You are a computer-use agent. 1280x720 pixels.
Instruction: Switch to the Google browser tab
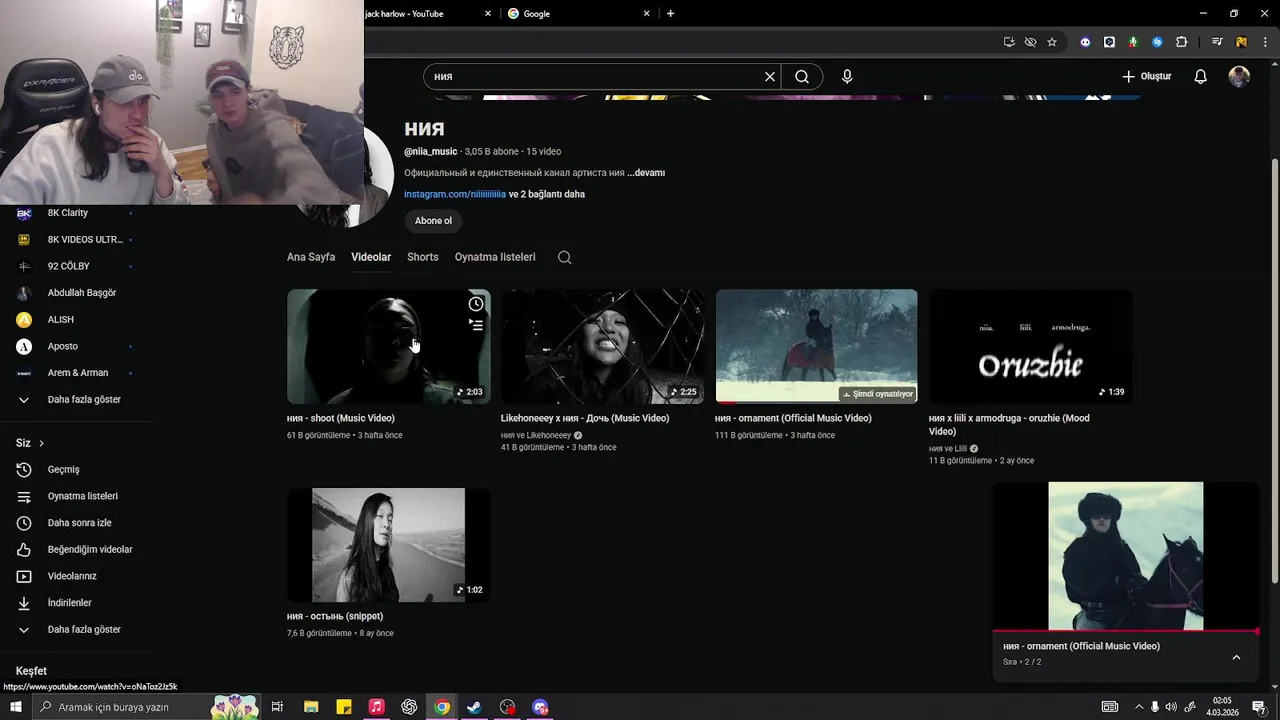[577, 14]
